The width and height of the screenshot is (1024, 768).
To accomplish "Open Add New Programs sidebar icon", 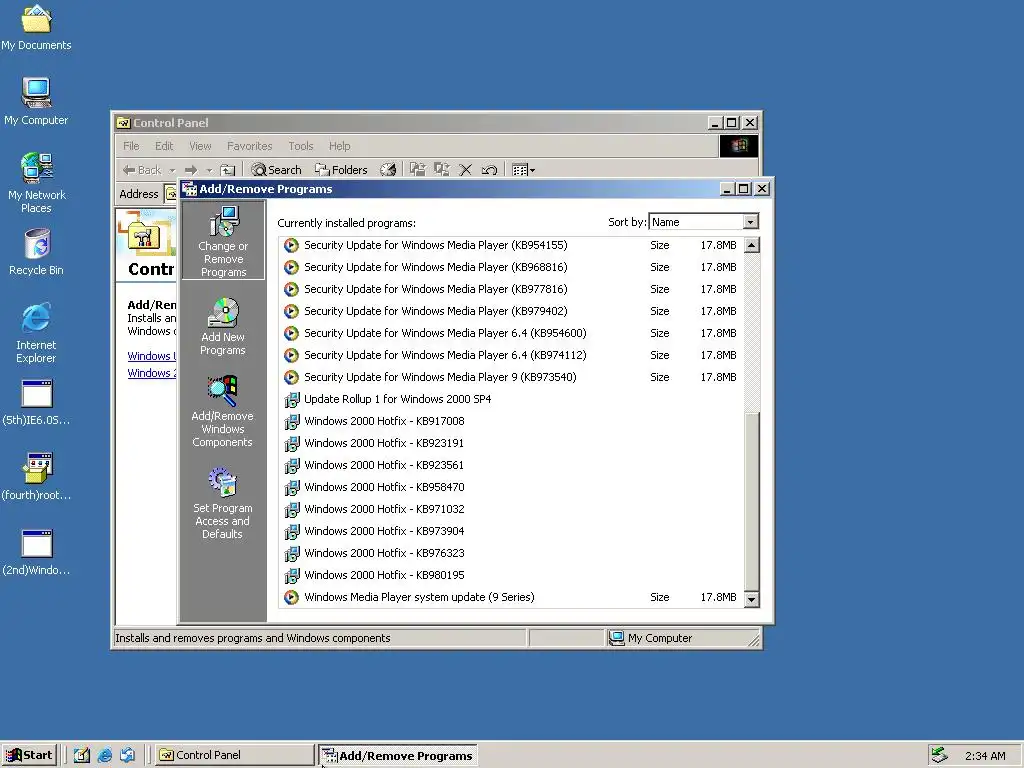I will pyautogui.click(x=223, y=327).
